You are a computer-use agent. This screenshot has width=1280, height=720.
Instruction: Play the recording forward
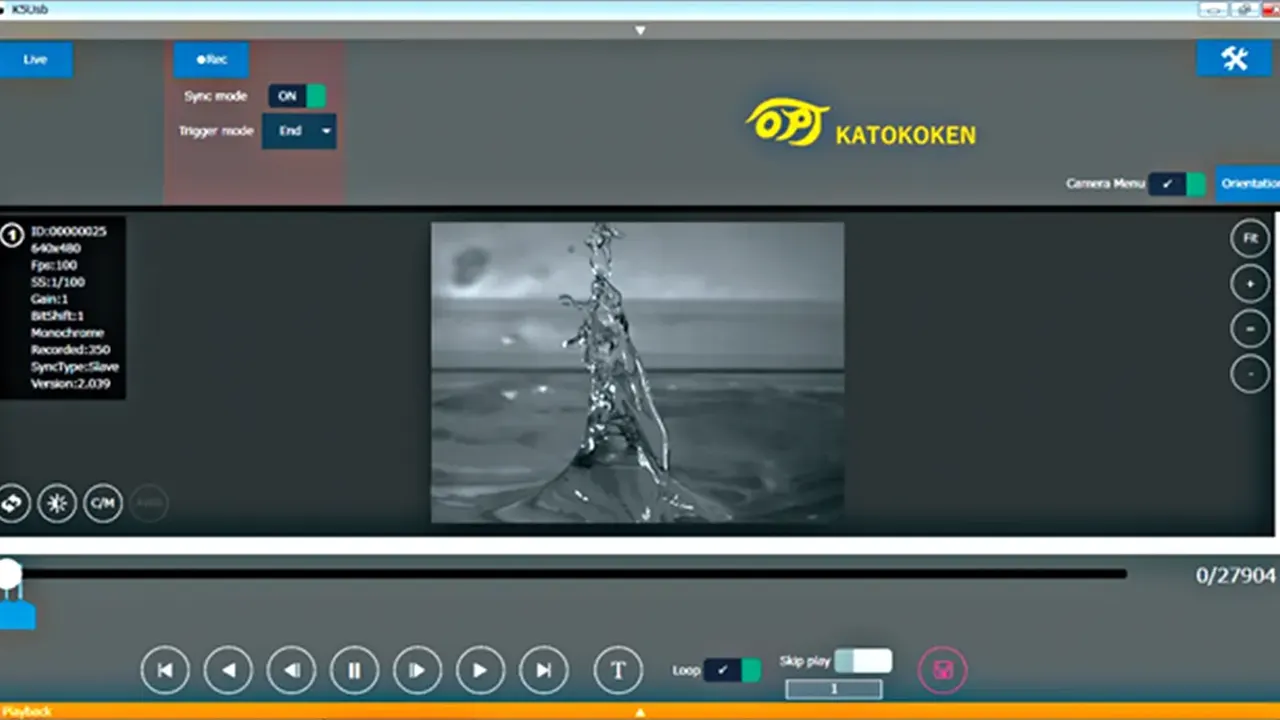[x=480, y=670]
